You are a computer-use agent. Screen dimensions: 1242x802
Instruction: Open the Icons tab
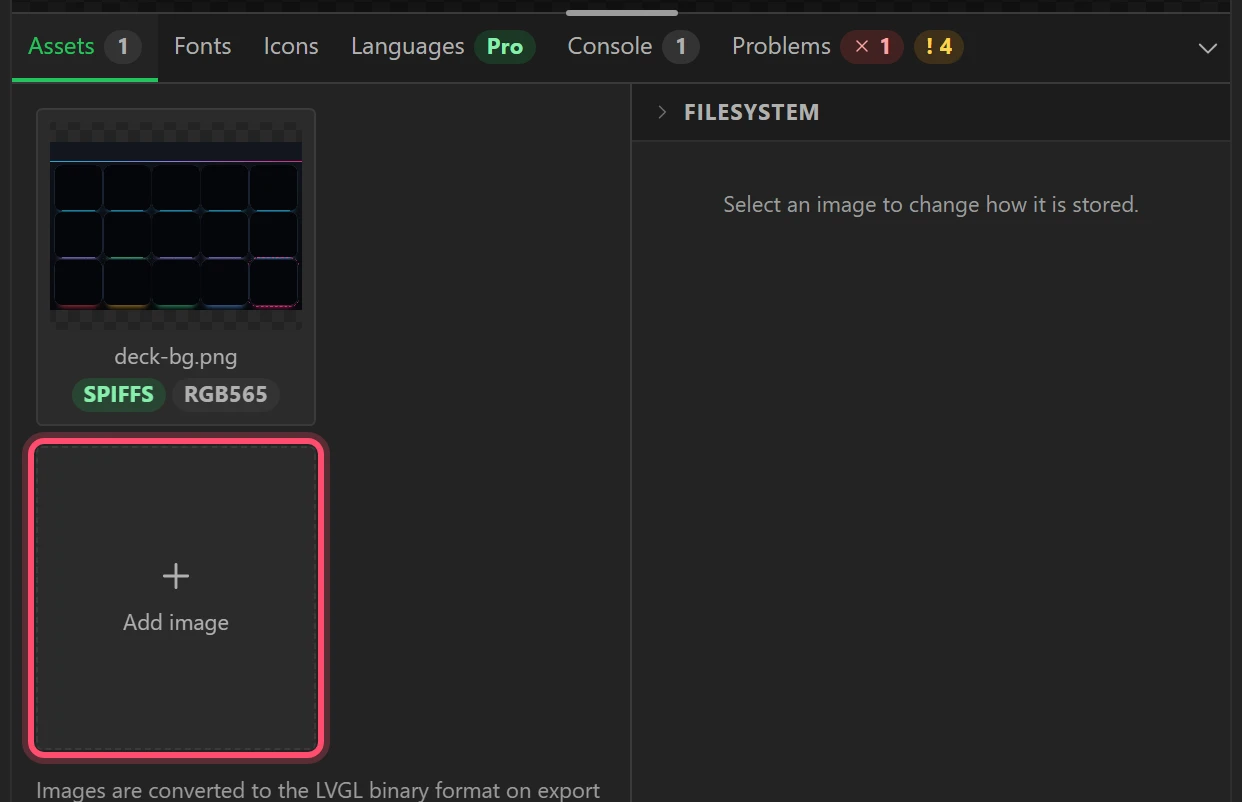tap(291, 47)
